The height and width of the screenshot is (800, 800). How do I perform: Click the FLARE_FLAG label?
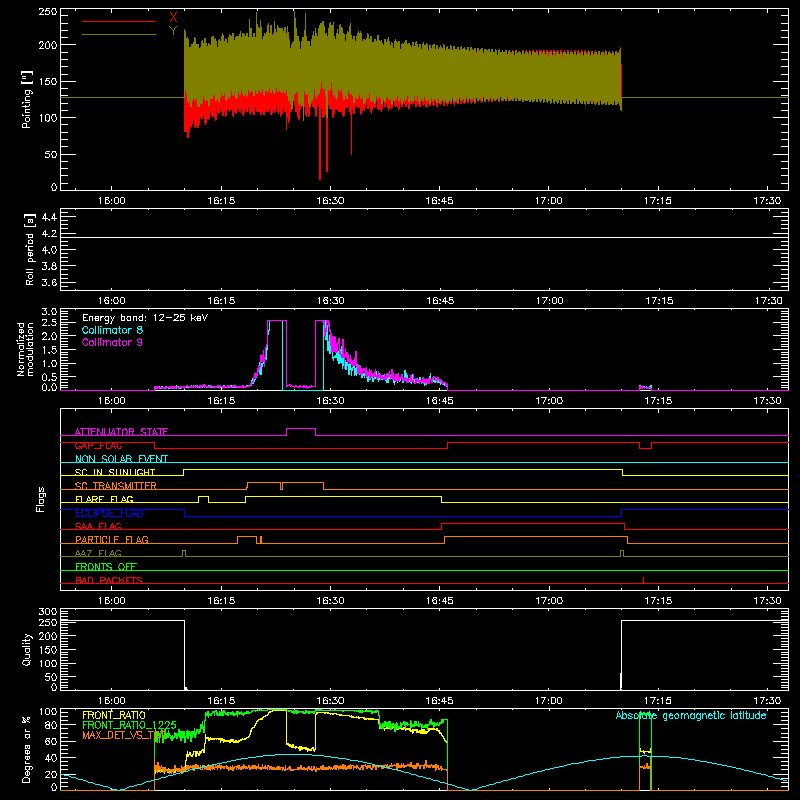tap(104, 499)
